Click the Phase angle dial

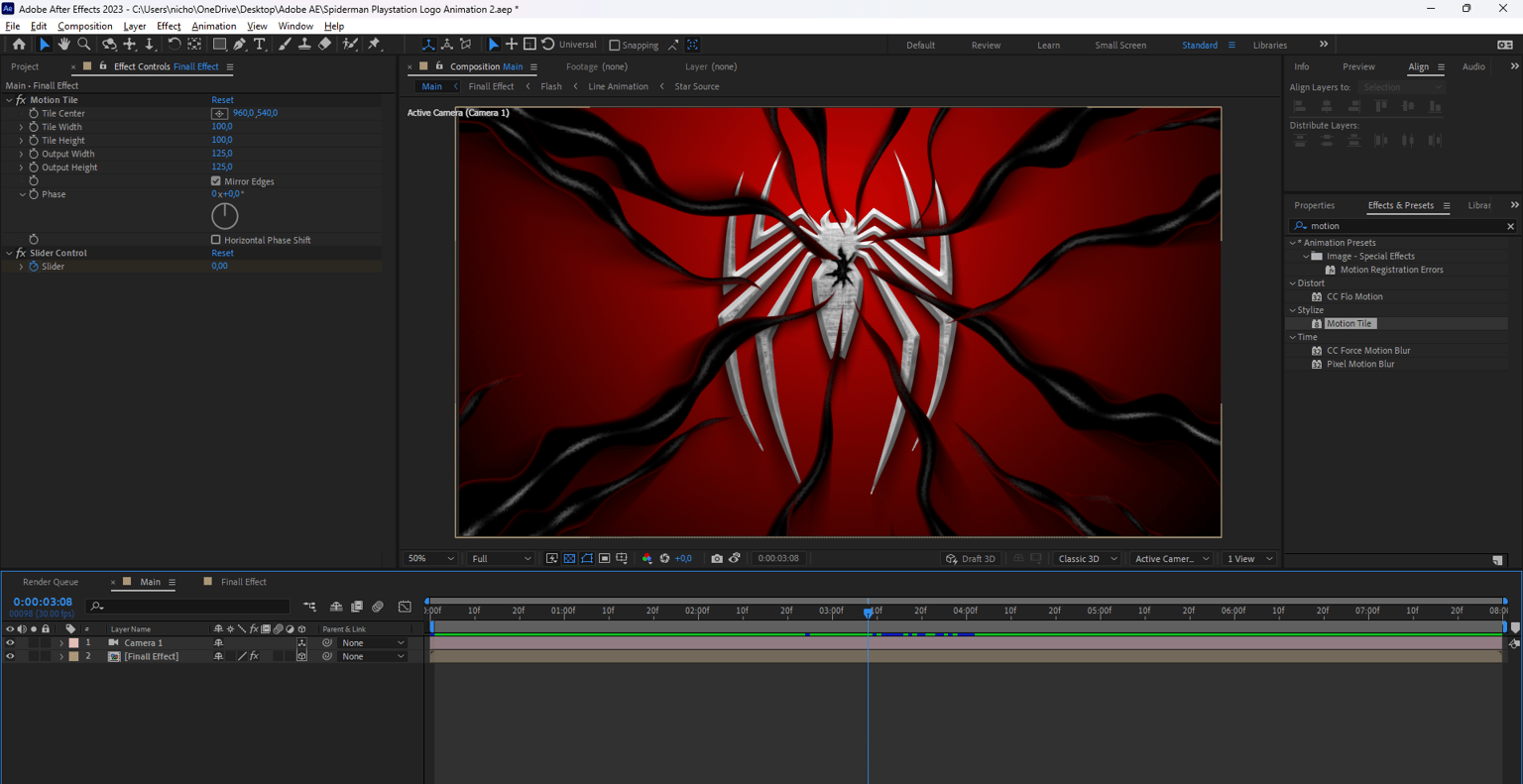(x=225, y=215)
